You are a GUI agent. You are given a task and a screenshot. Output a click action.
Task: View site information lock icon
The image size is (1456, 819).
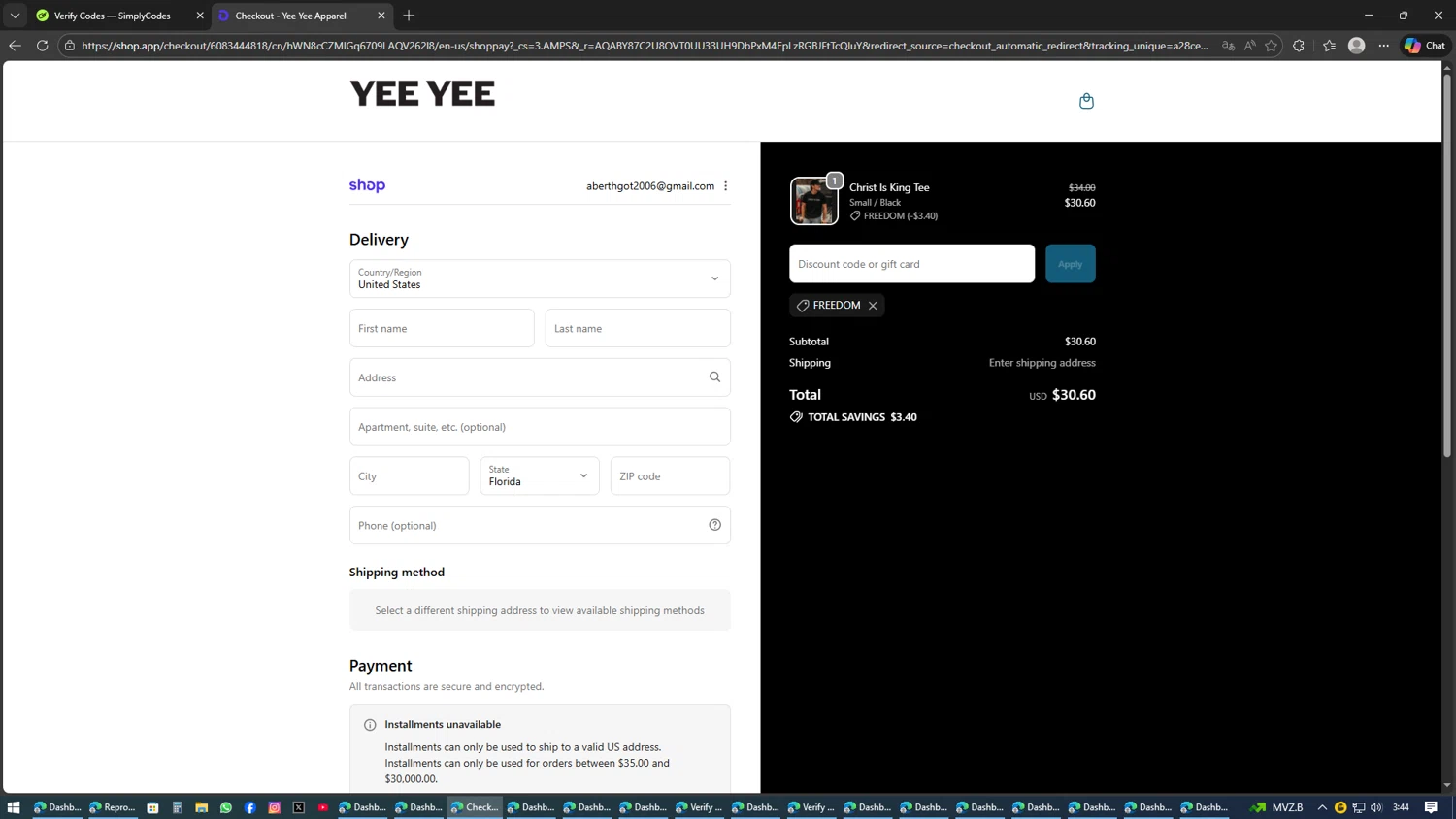pos(70,46)
